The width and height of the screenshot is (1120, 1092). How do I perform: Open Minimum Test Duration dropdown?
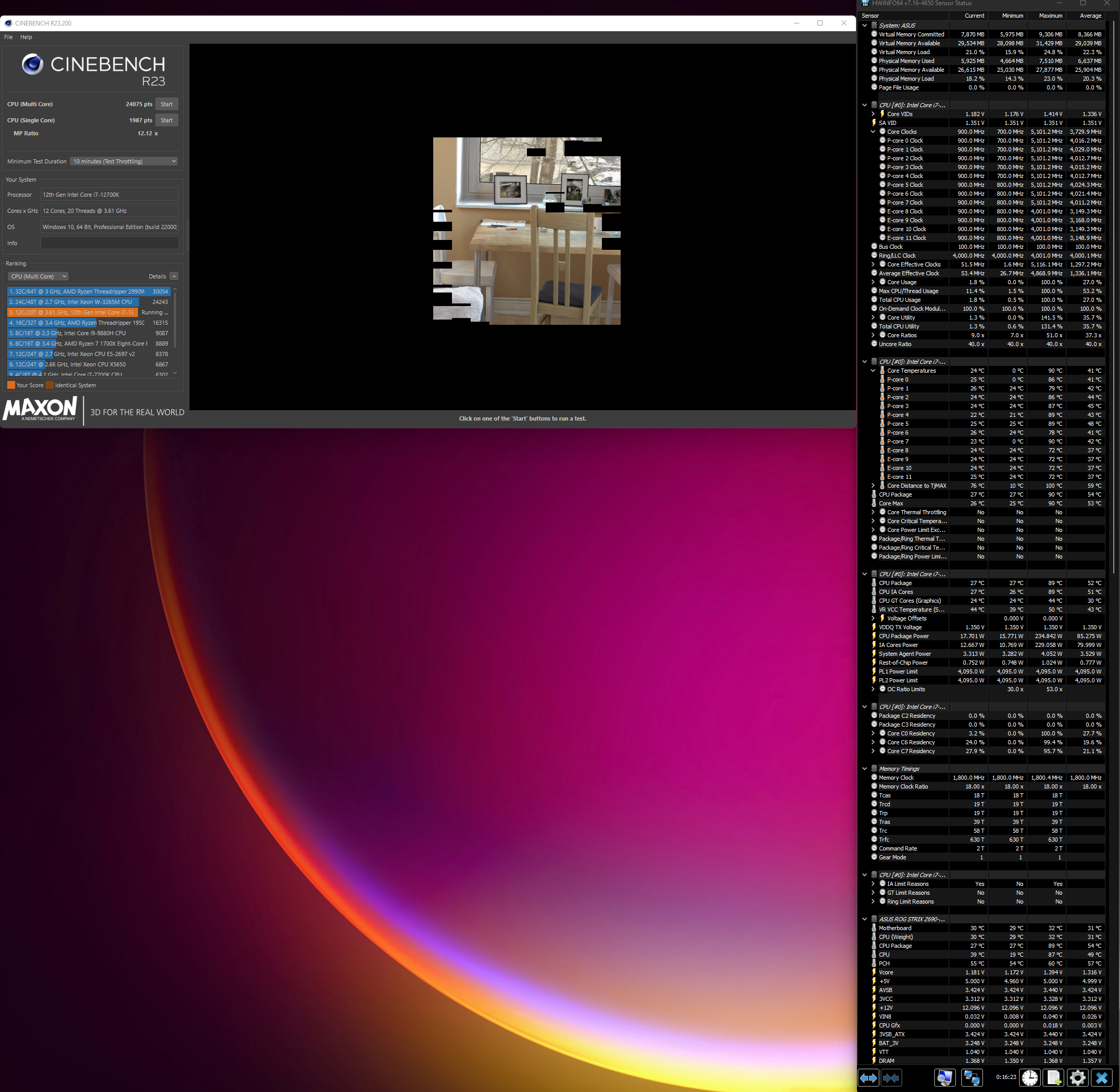point(124,161)
